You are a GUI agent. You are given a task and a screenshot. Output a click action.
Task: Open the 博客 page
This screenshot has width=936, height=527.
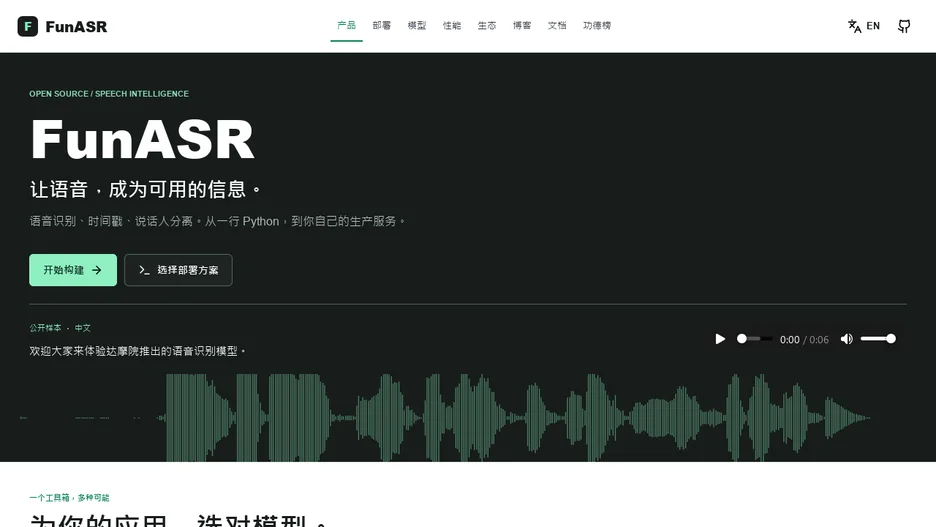click(522, 25)
